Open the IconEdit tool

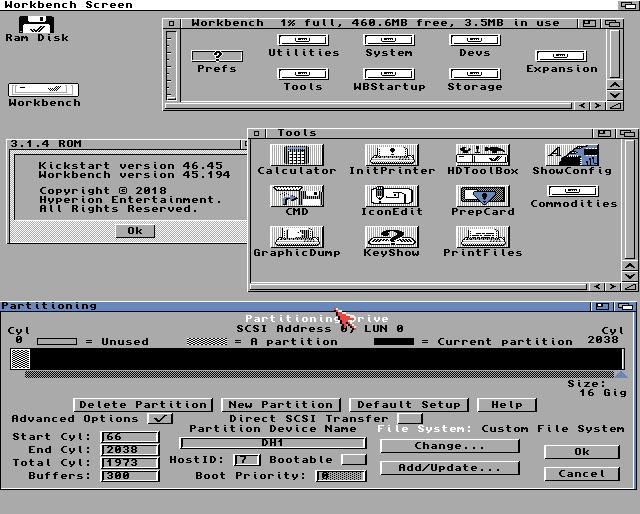(391, 196)
